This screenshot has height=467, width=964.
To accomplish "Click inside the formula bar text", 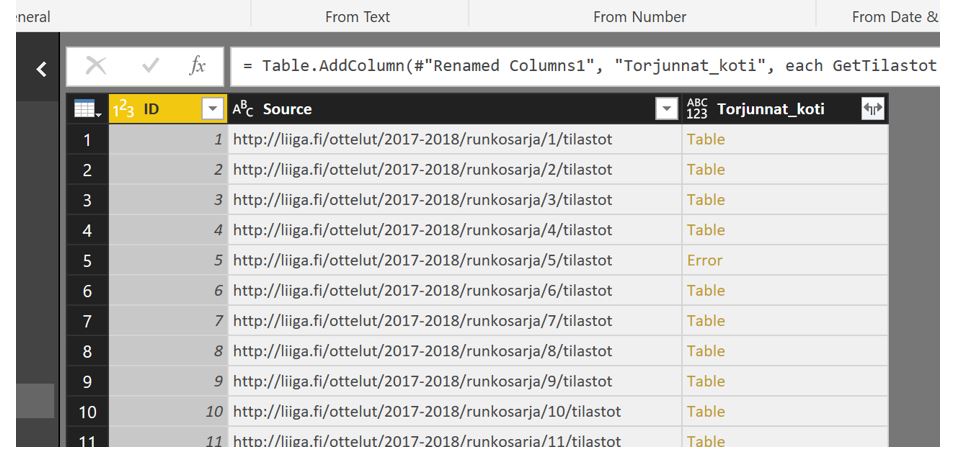I will pyautogui.click(x=588, y=66).
